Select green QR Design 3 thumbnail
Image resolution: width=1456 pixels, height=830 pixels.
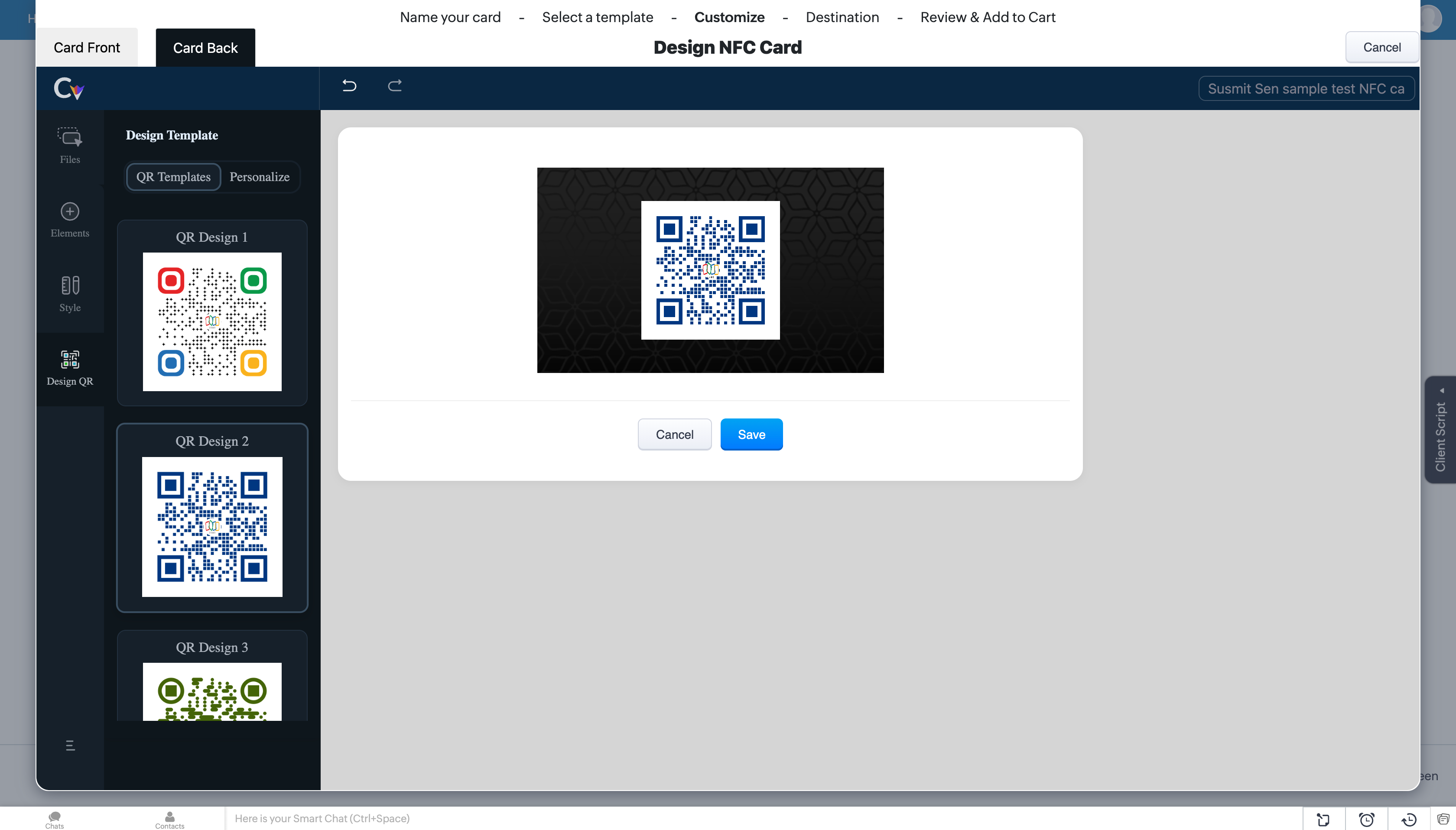(212, 691)
